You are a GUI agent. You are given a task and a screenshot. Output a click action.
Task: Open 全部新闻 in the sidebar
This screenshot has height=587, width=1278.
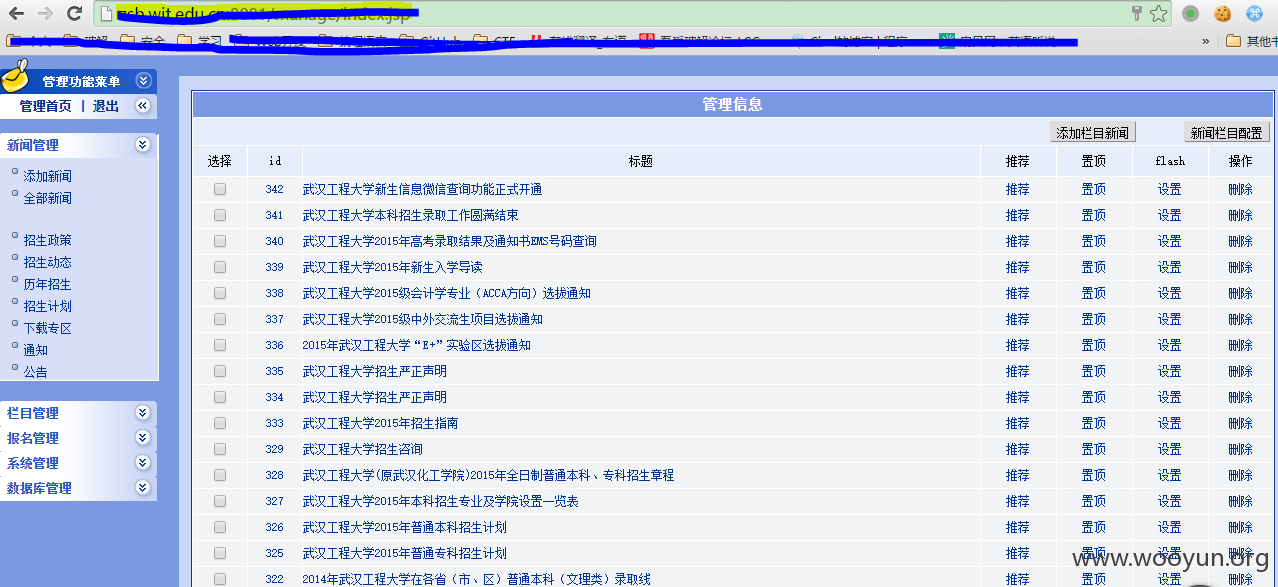(48, 198)
